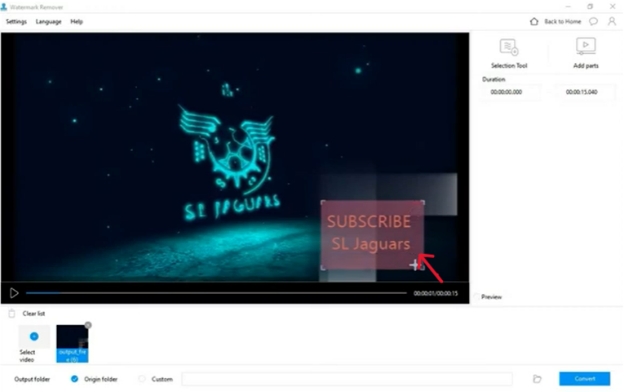Click the Clear list trash icon
624x392 pixels.
(x=12, y=314)
